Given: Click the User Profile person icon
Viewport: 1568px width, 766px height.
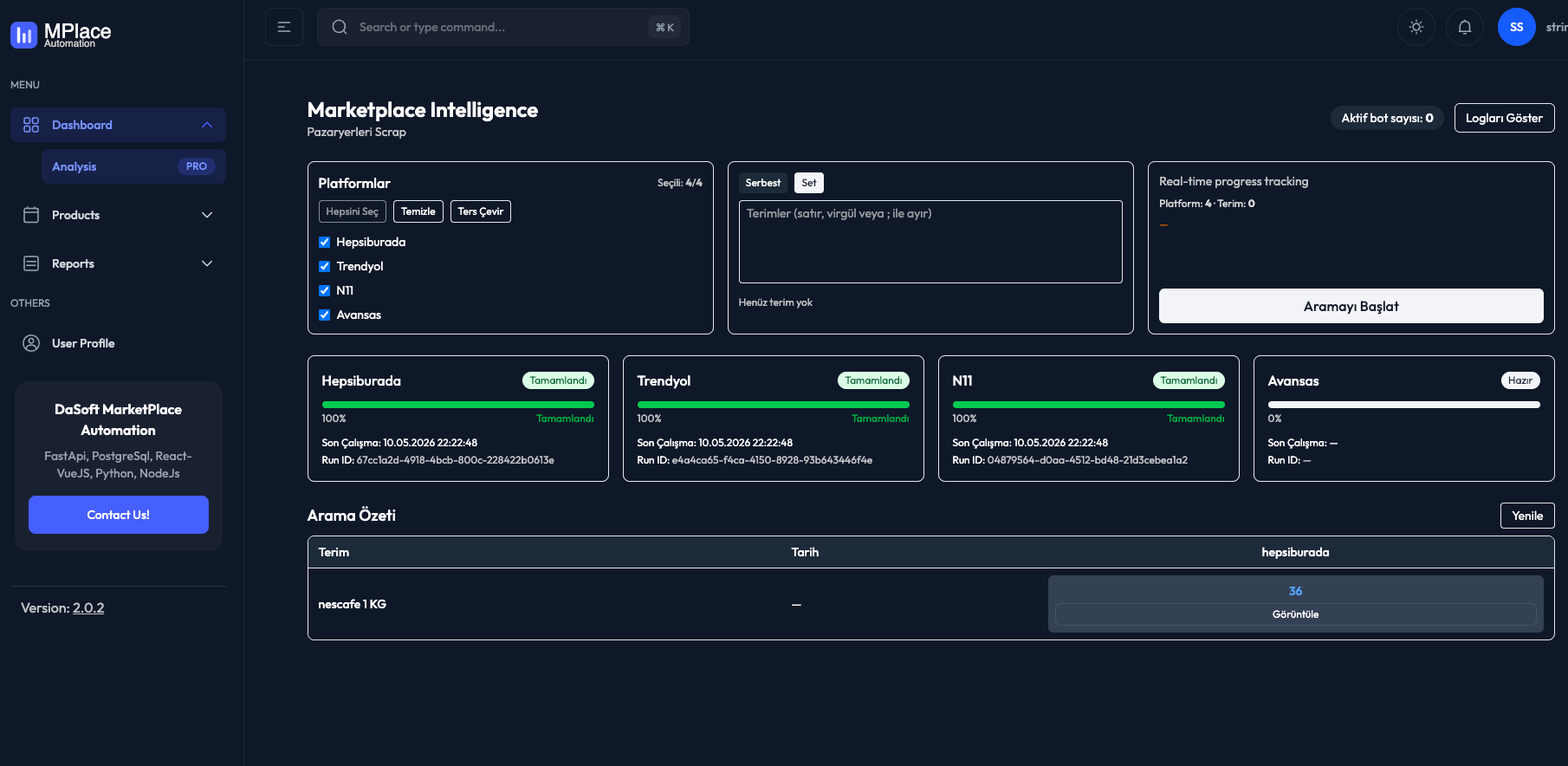Looking at the screenshot, I should click(x=31, y=343).
